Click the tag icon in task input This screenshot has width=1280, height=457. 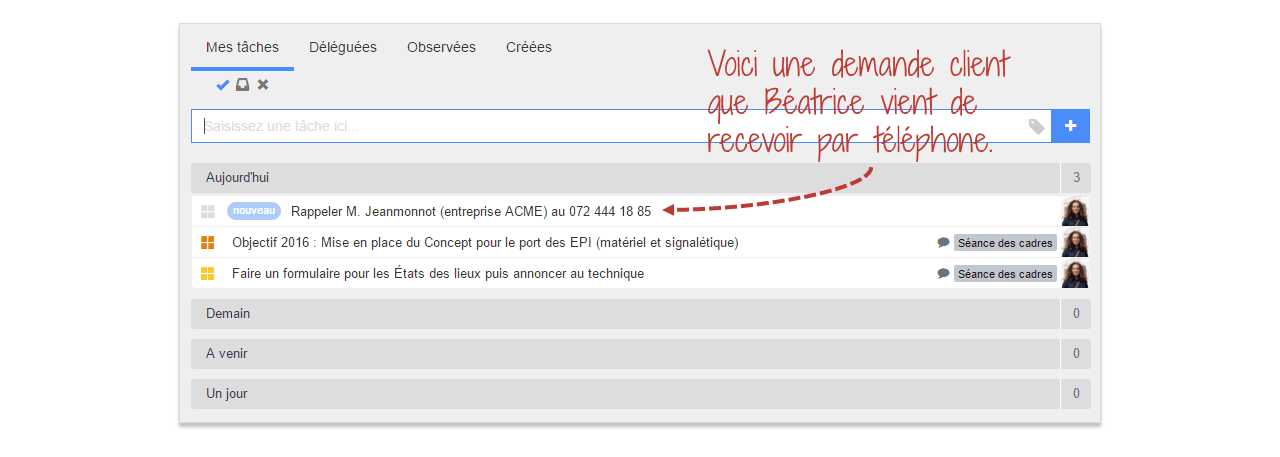1037,126
